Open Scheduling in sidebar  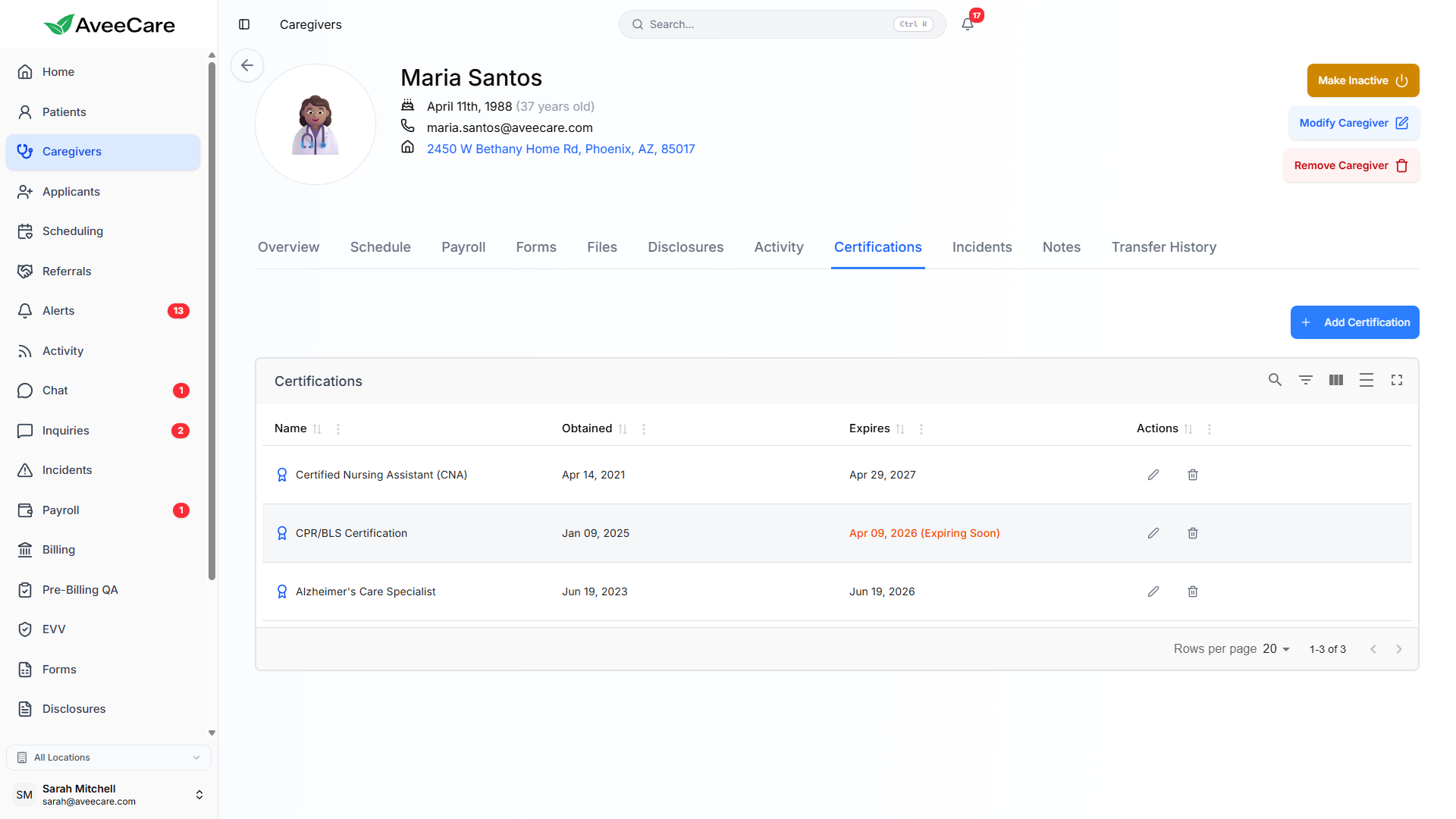73,231
